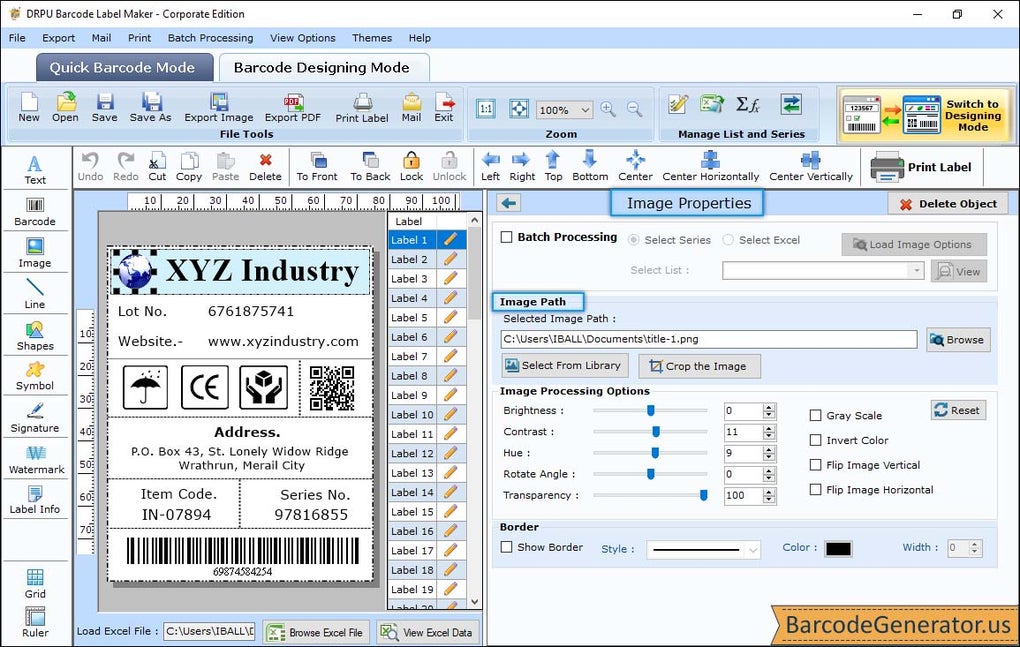Open the Batch Processing menu
Image resolution: width=1020 pixels, height=647 pixels.
tap(210, 38)
